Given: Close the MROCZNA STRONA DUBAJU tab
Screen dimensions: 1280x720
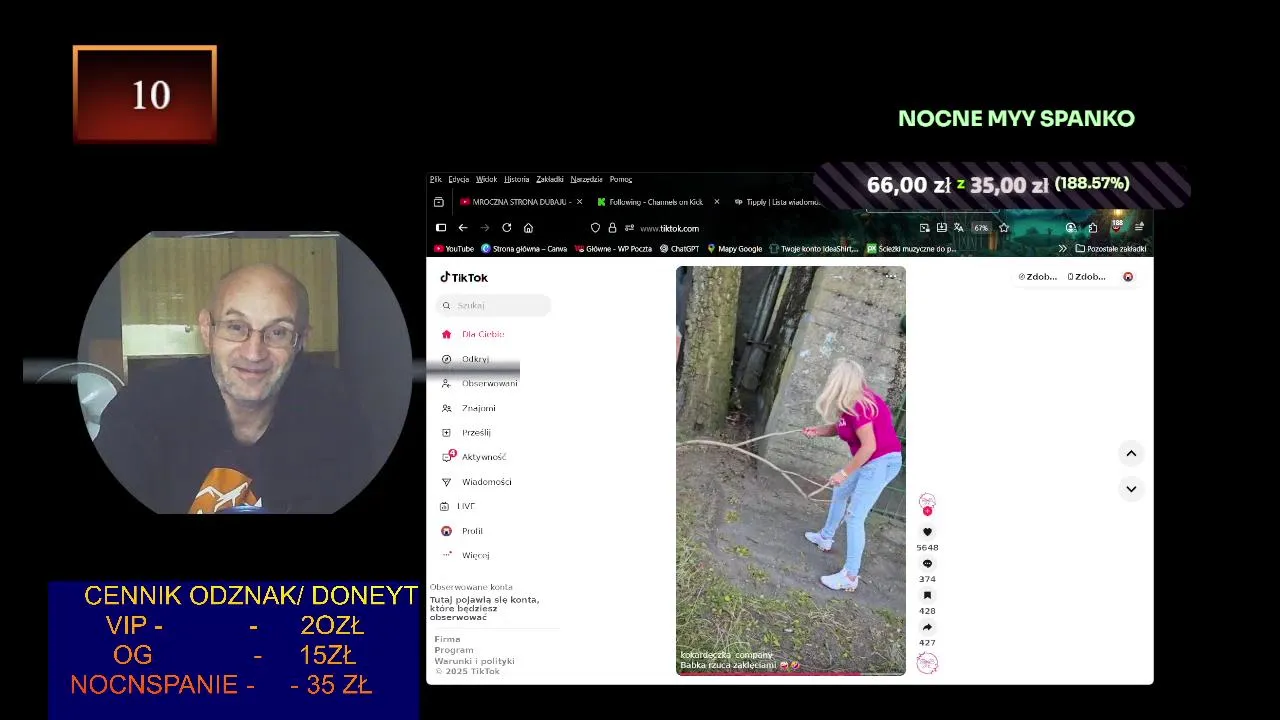Looking at the screenshot, I should tap(579, 202).
